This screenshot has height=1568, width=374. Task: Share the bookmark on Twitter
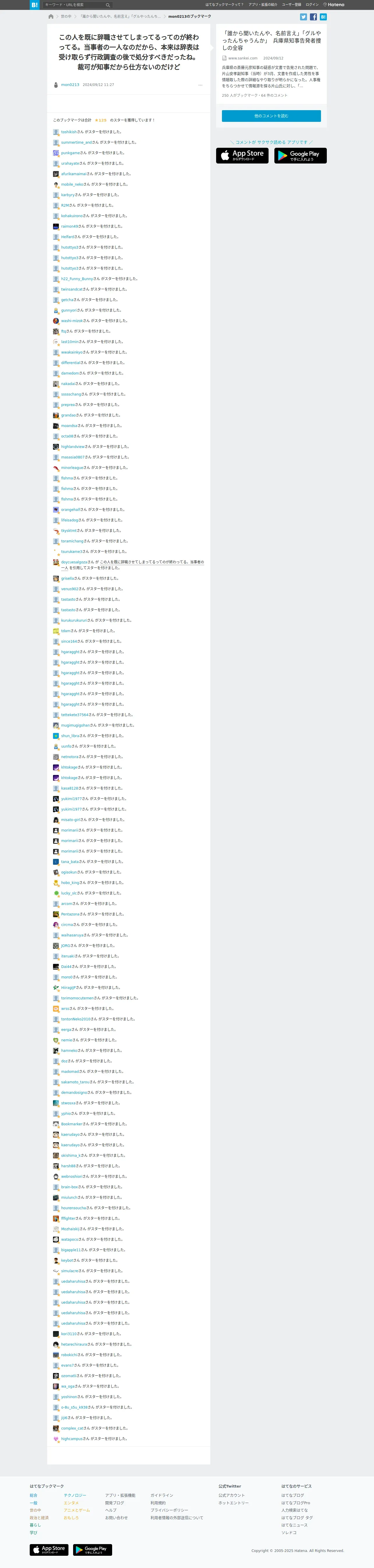point(304,17)
